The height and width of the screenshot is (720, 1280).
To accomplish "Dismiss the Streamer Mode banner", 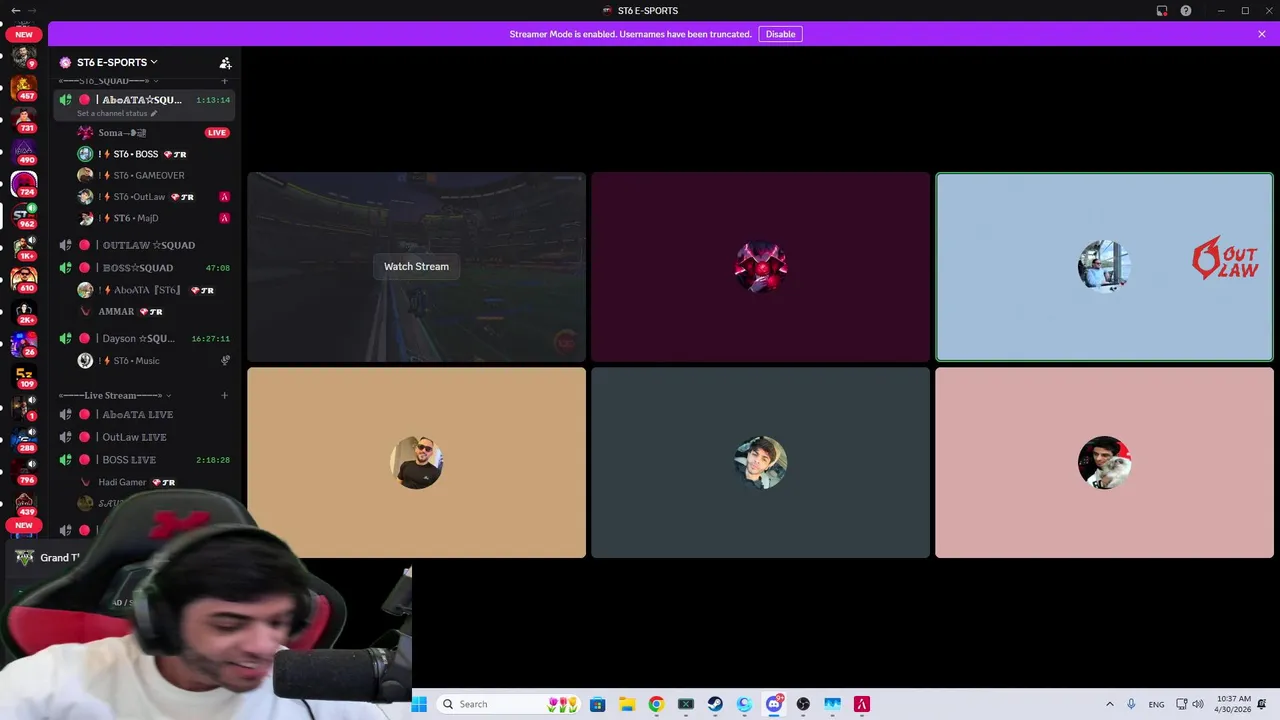I will [x=1262, y=34].
